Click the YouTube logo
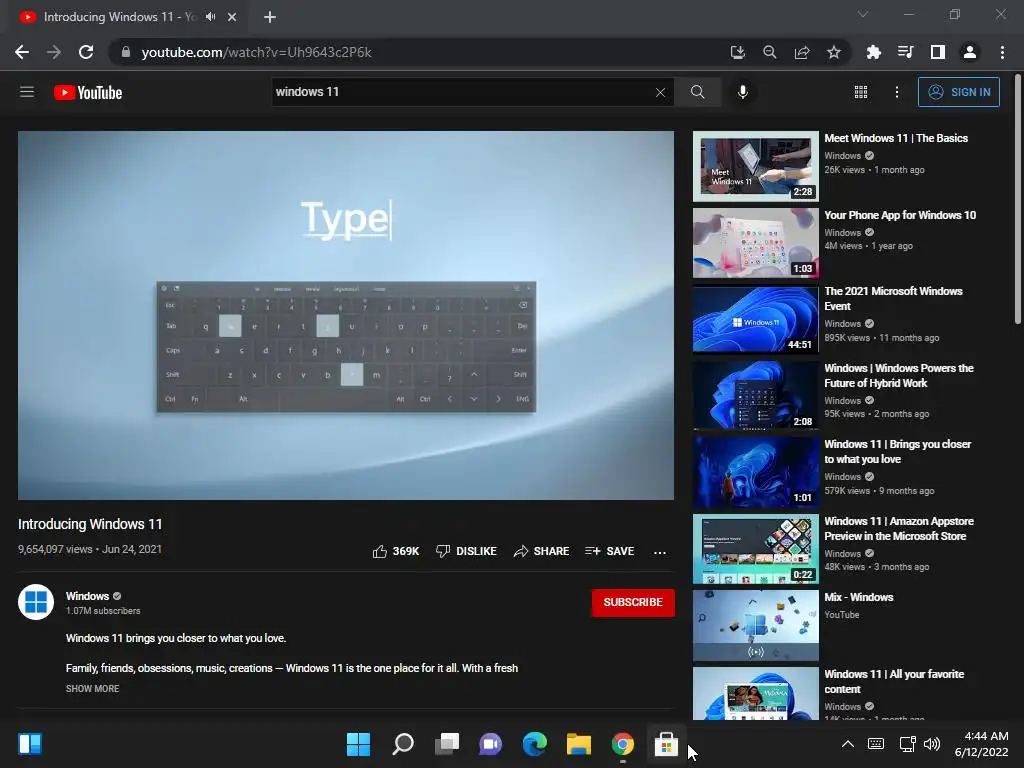The width and height of the screenshot is (1024, 768). click(x=88, y=93)
